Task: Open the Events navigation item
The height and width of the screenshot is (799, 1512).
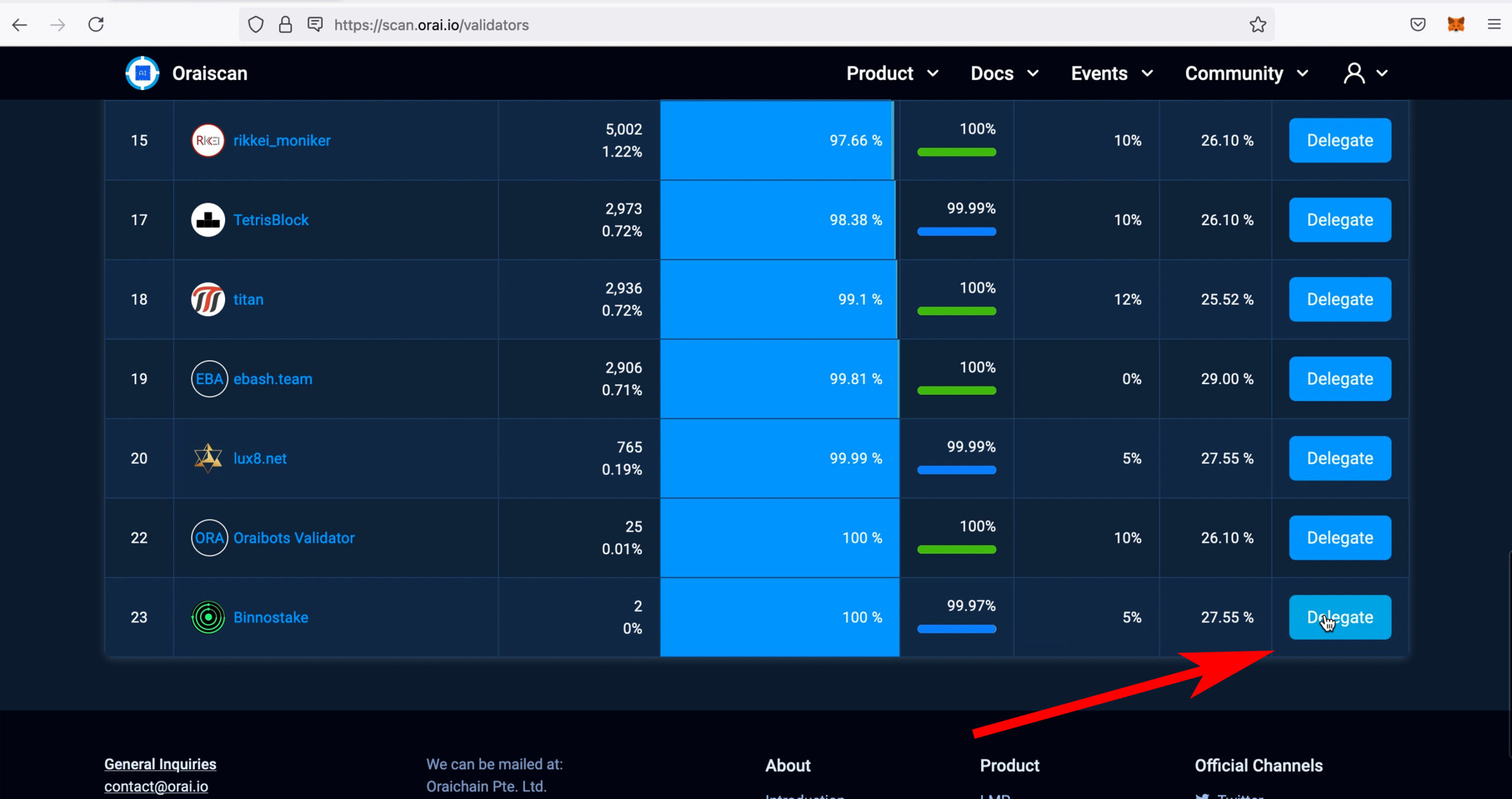Action: pos(1099,73)
